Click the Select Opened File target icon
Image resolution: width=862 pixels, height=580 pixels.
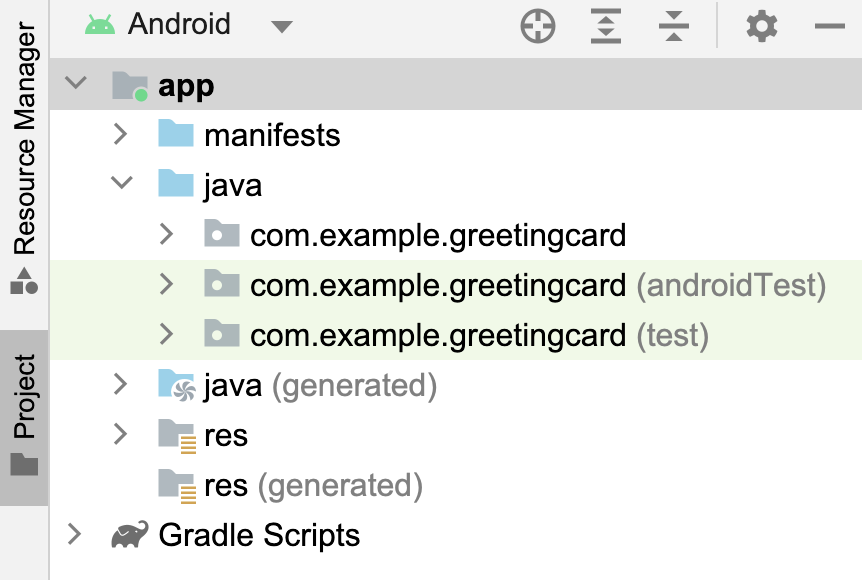click(538, 27)
